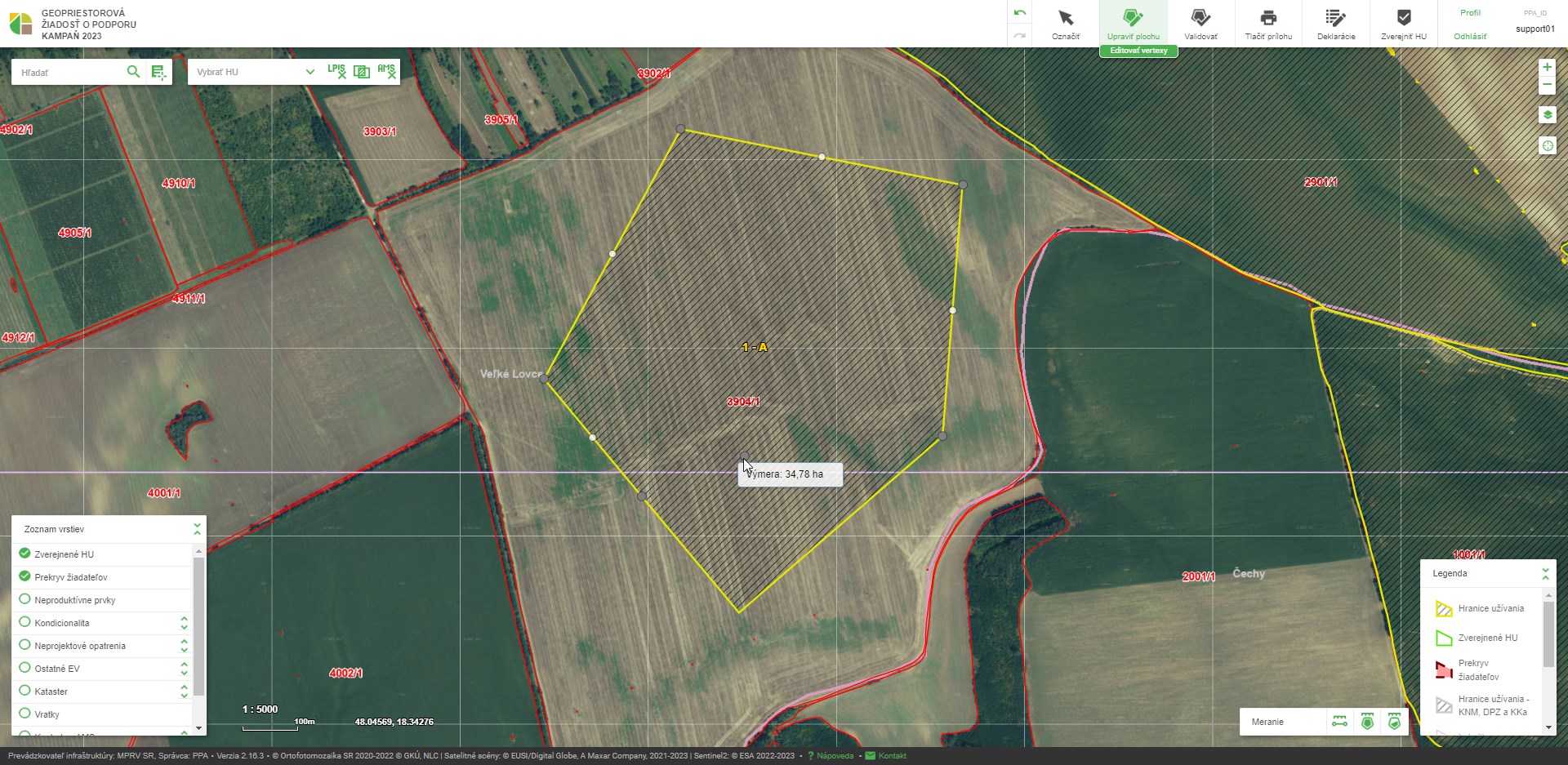Image resolution: width=1568 pixels, height=765 pixels.
Task: Zoom in the map with plus
Action: (1547, 67)
